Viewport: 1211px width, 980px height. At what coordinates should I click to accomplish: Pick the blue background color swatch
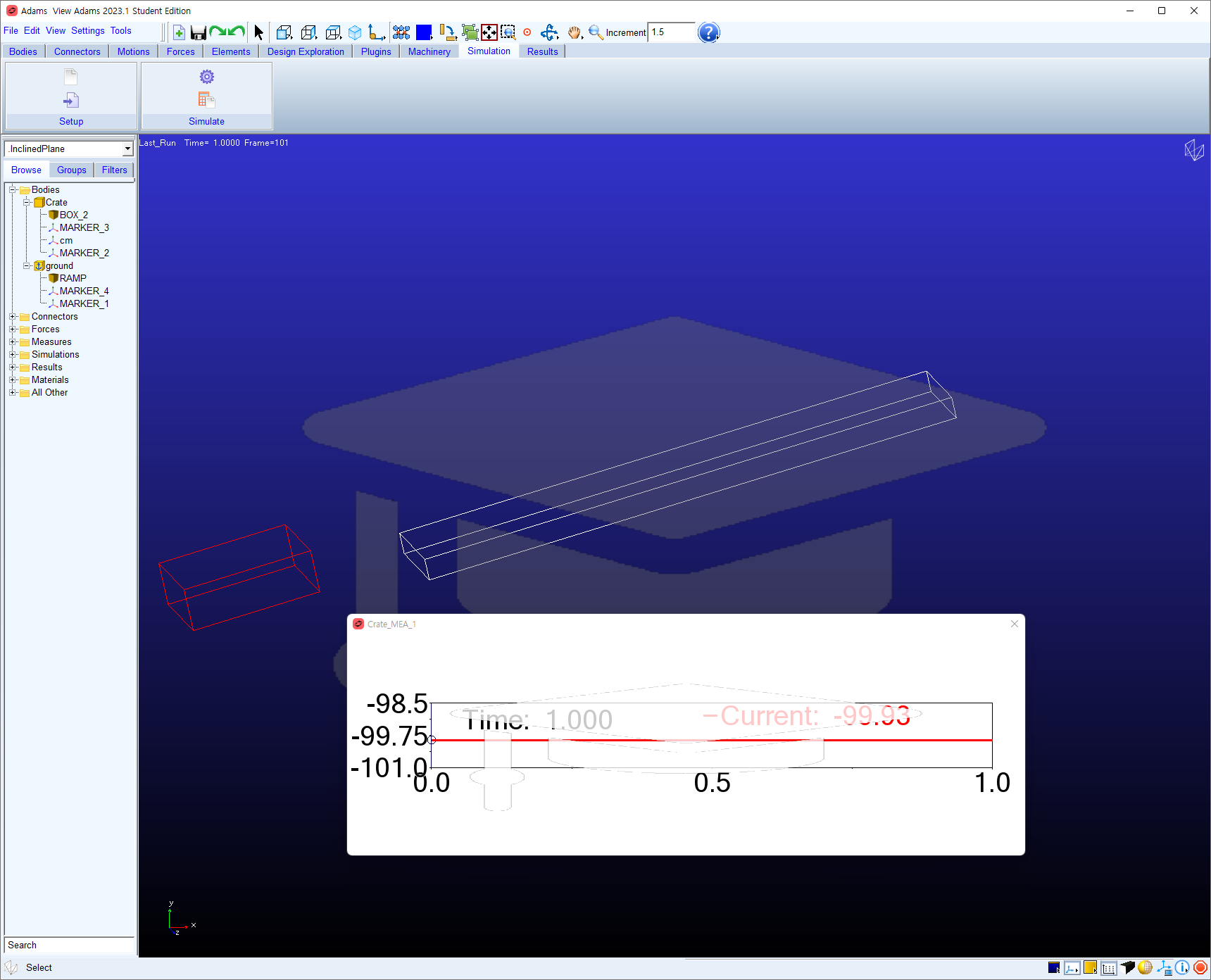coord(424,32)
